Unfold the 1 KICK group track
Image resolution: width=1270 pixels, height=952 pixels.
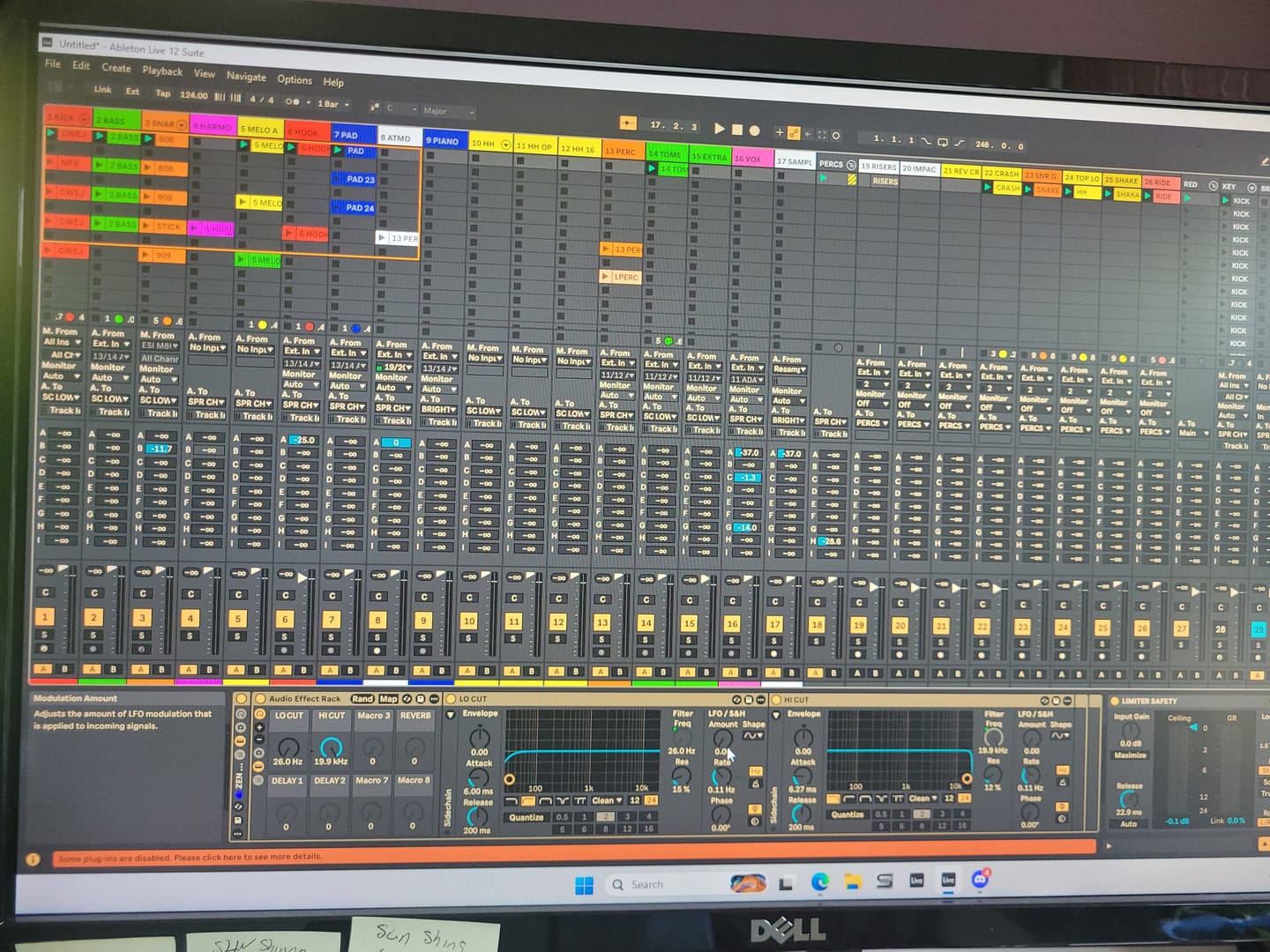[x=84, y=118]
